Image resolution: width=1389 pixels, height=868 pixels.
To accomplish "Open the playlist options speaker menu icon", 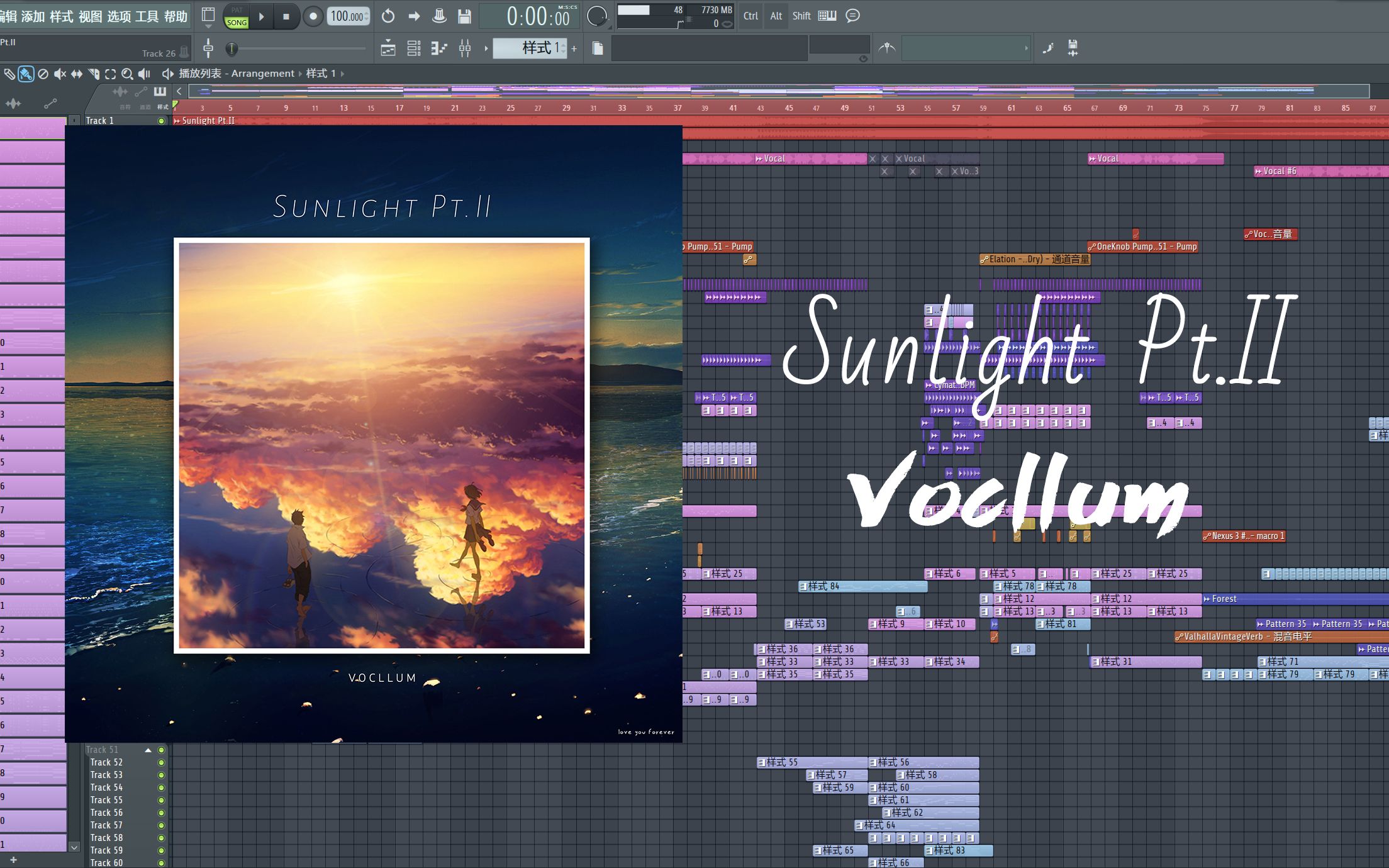I will click(168, 74).
